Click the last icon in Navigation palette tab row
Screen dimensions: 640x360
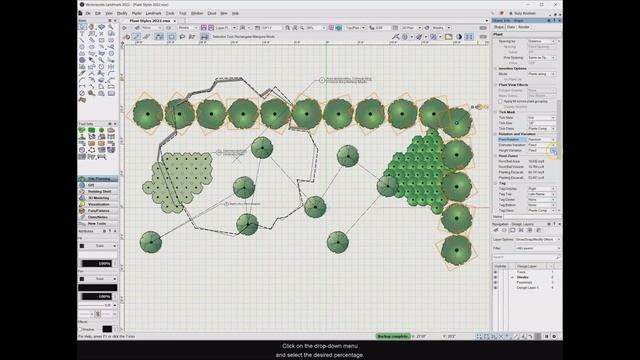(x=539, y=230)
